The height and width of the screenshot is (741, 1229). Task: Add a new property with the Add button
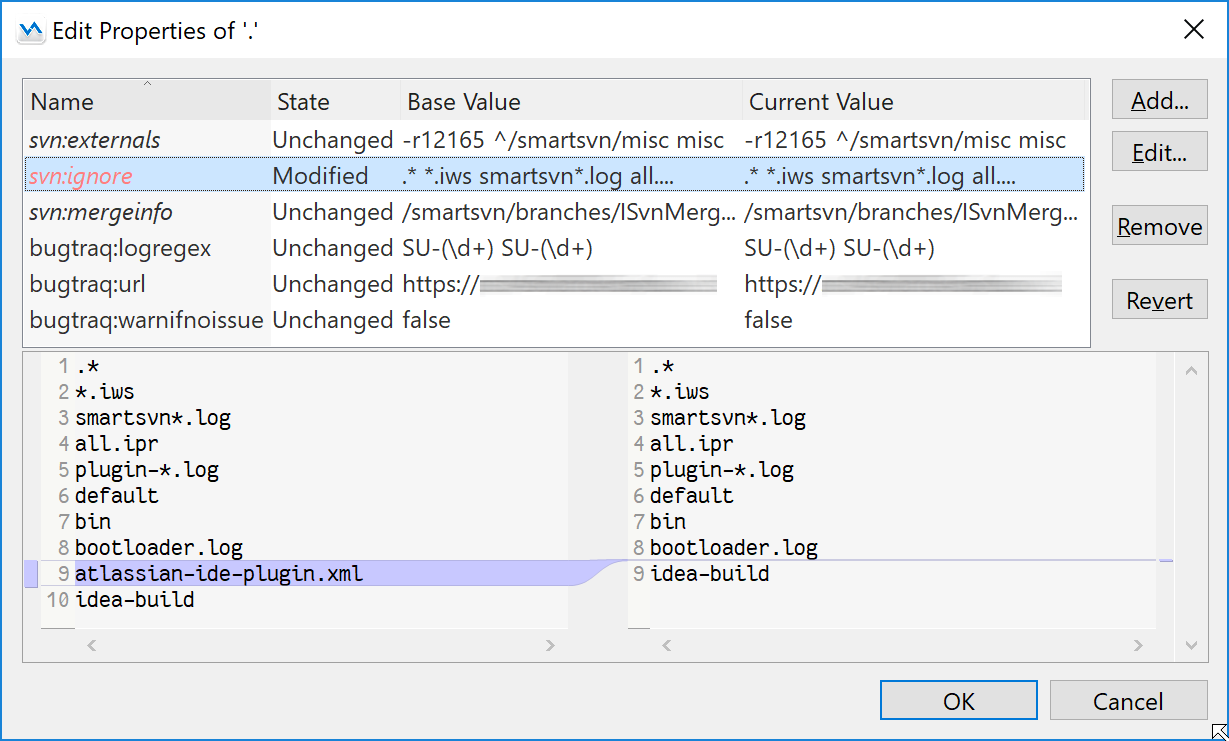(1159, 99)
